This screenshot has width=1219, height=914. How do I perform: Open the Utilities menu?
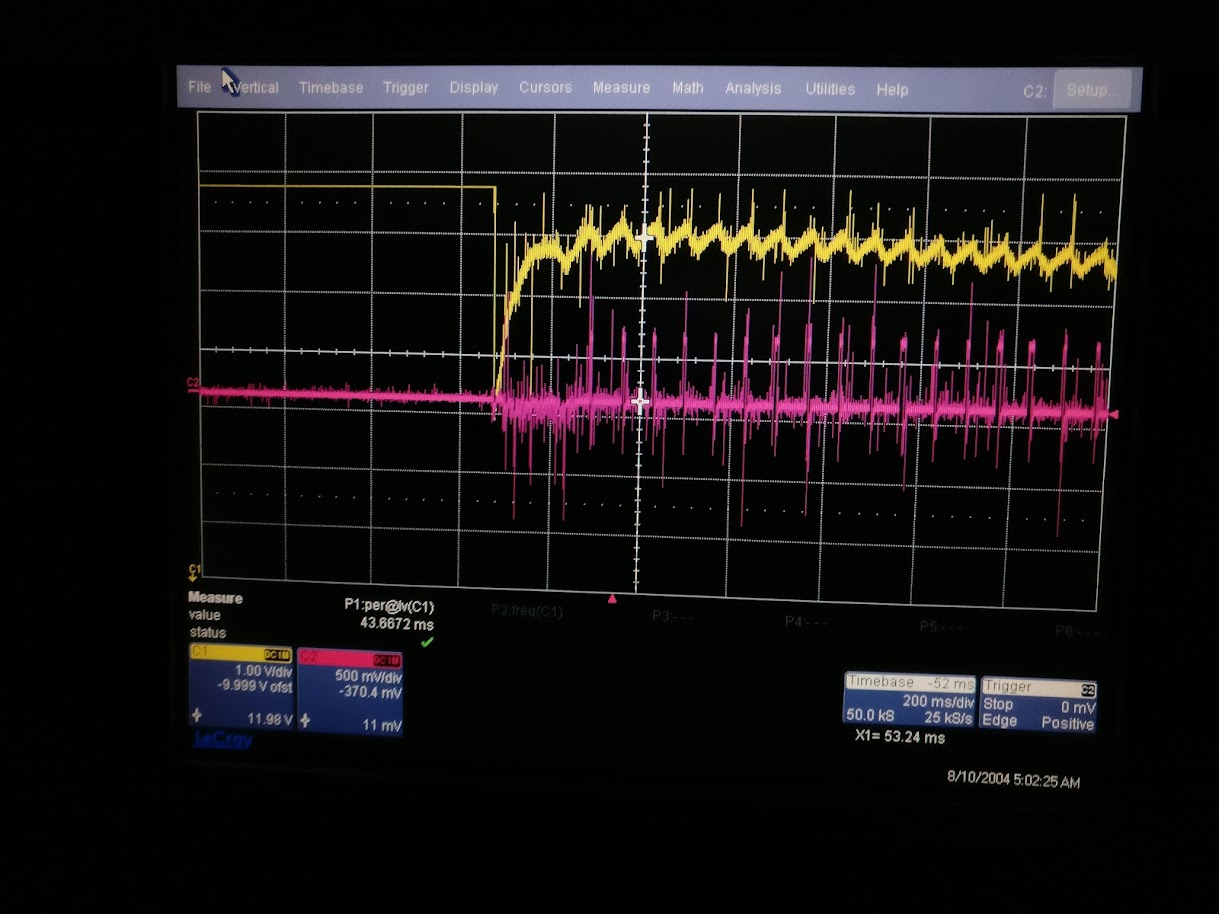[830, 89]
